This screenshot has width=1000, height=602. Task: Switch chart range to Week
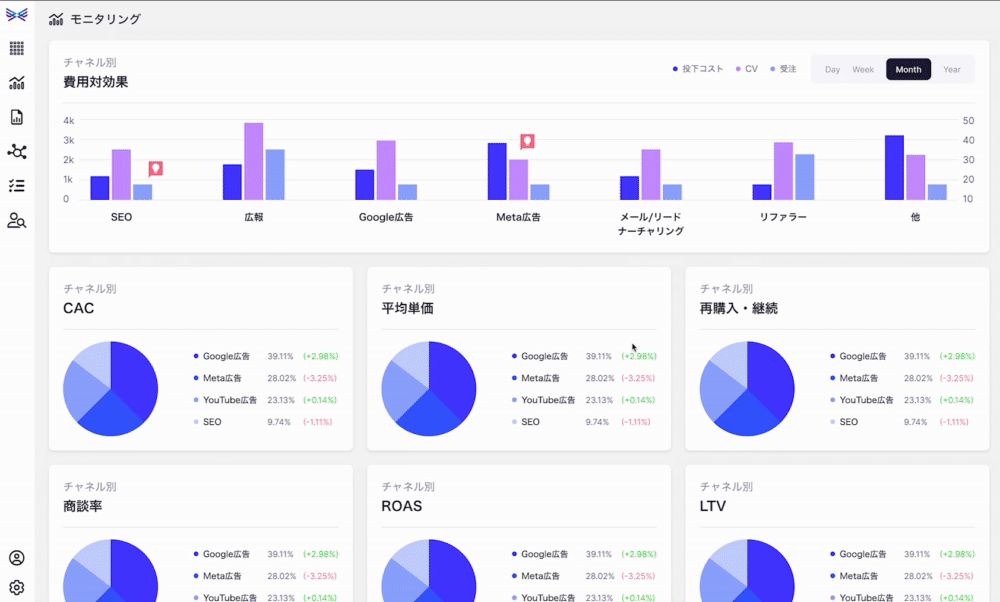click(863, 70)
